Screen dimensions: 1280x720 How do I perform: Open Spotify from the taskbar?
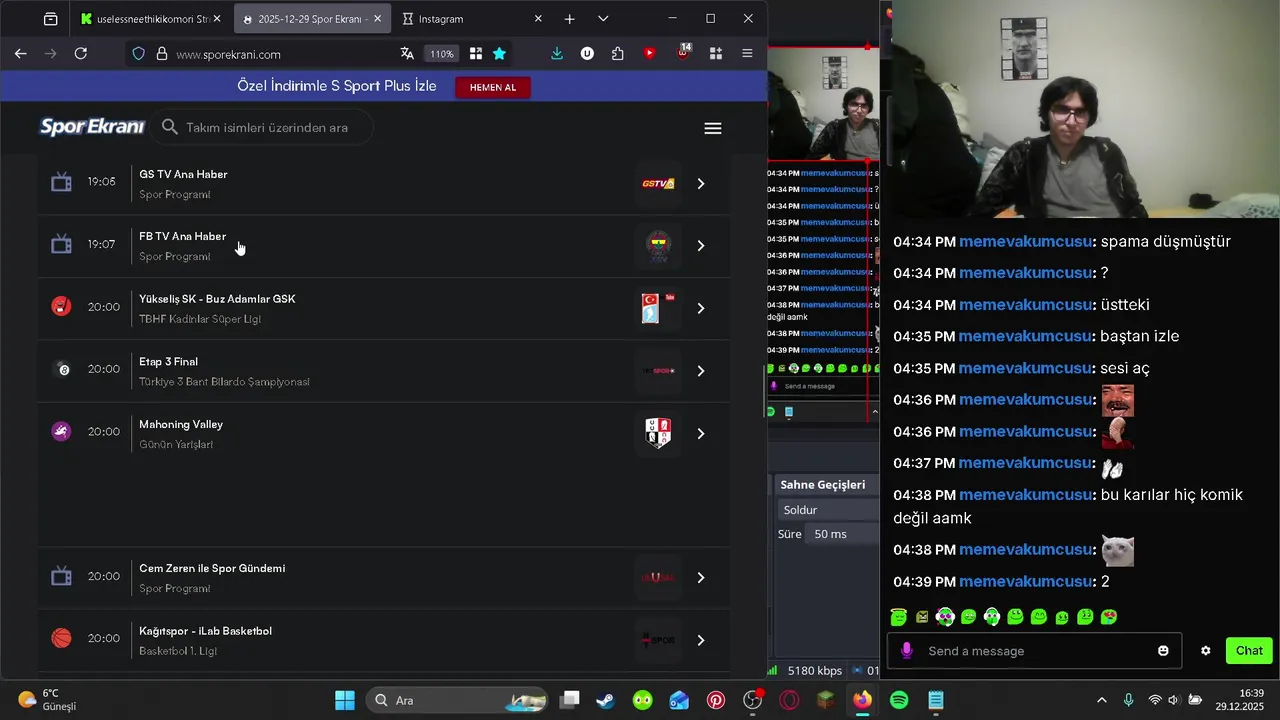pyautogui.click(x=899, y=700)
